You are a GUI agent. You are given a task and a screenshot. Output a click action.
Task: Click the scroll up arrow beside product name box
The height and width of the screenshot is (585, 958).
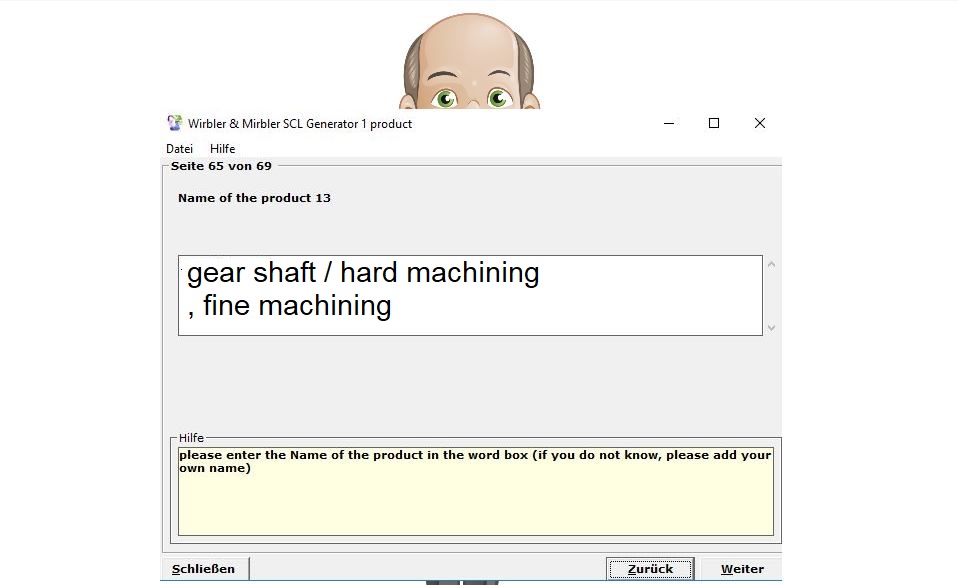click(x=771, y=265)
